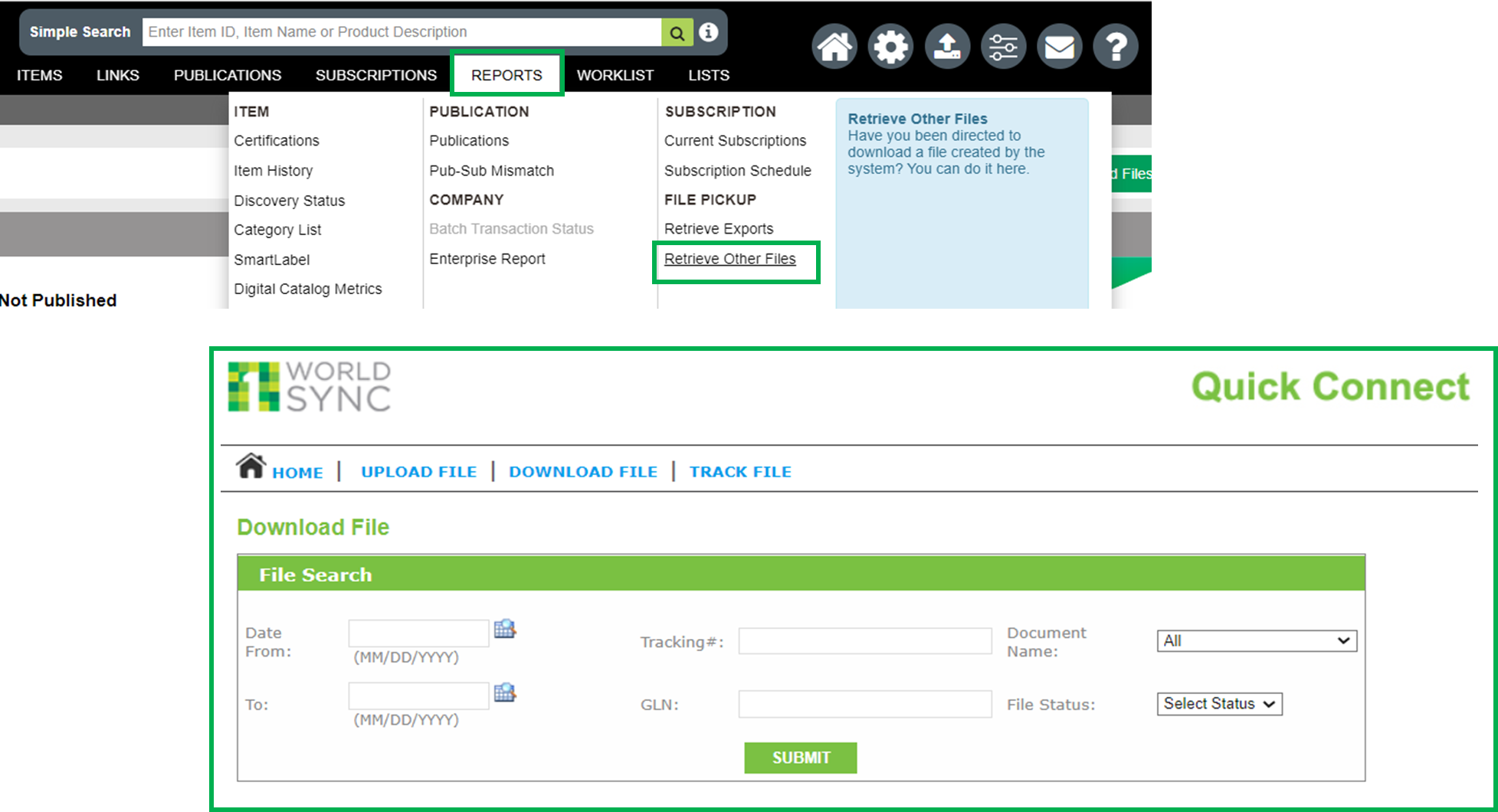Click inside the GLN input field

(864, 703)
